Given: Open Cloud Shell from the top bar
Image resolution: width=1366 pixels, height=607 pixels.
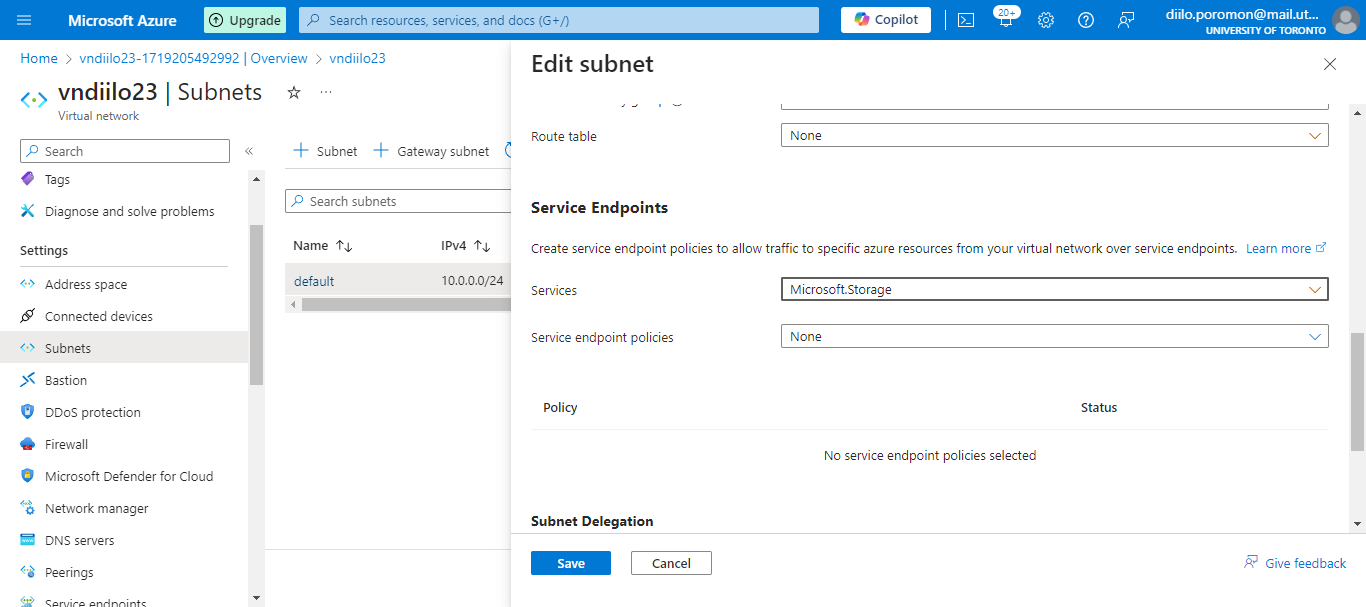Looking at the screenshot, I should [965, 20].
